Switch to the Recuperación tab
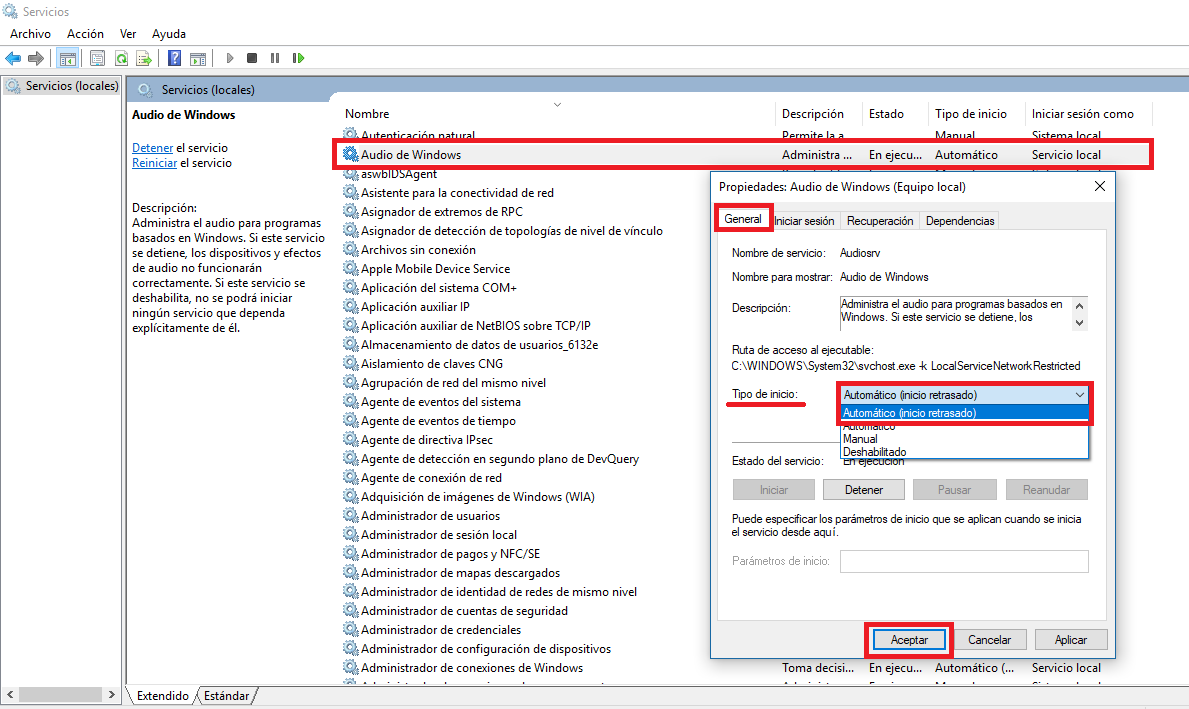The height and width of the screenshot is (709, 1189). click(880, 221)
